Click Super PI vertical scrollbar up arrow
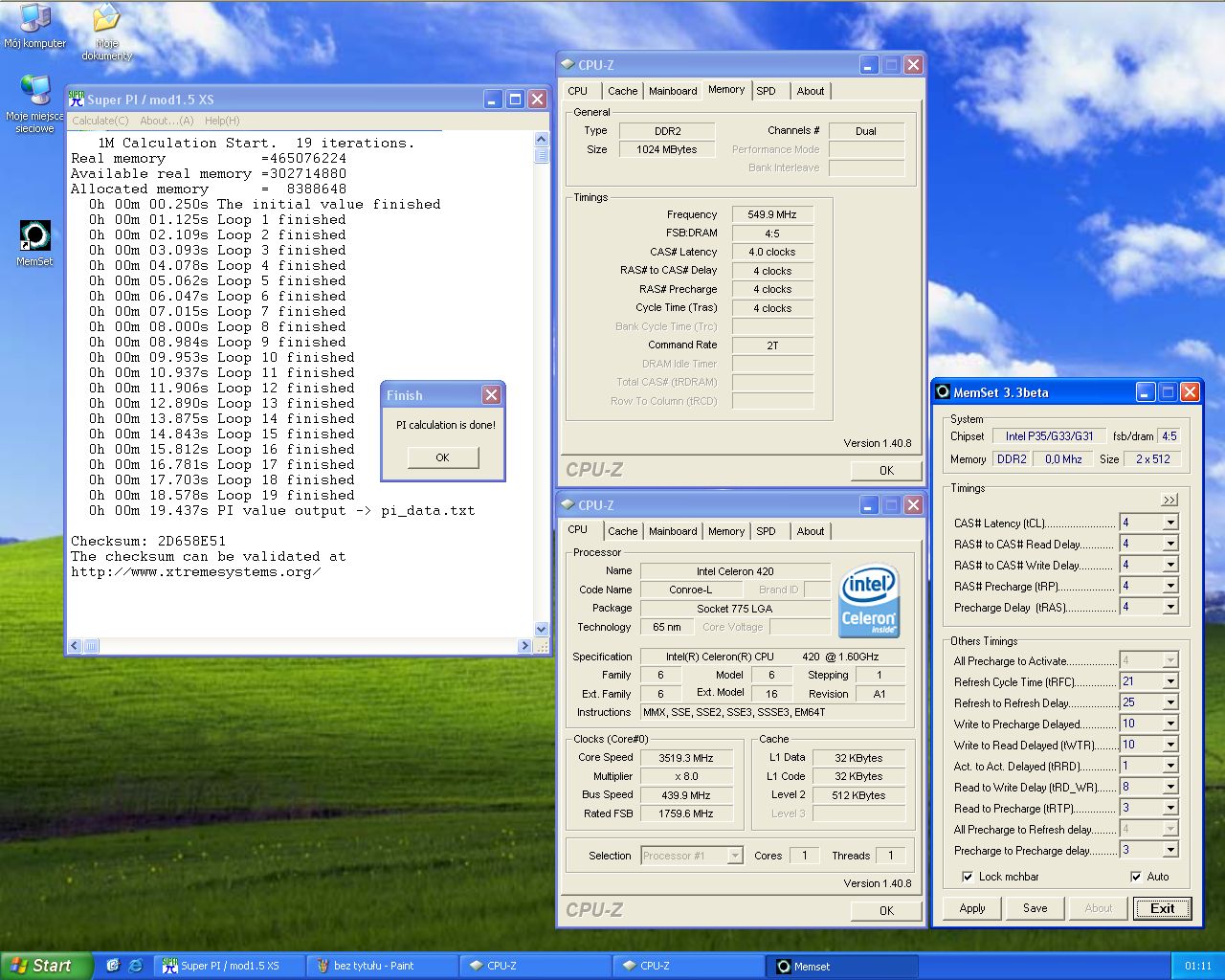This screenshot has height=980, width=1225. (x=542, y=139)
